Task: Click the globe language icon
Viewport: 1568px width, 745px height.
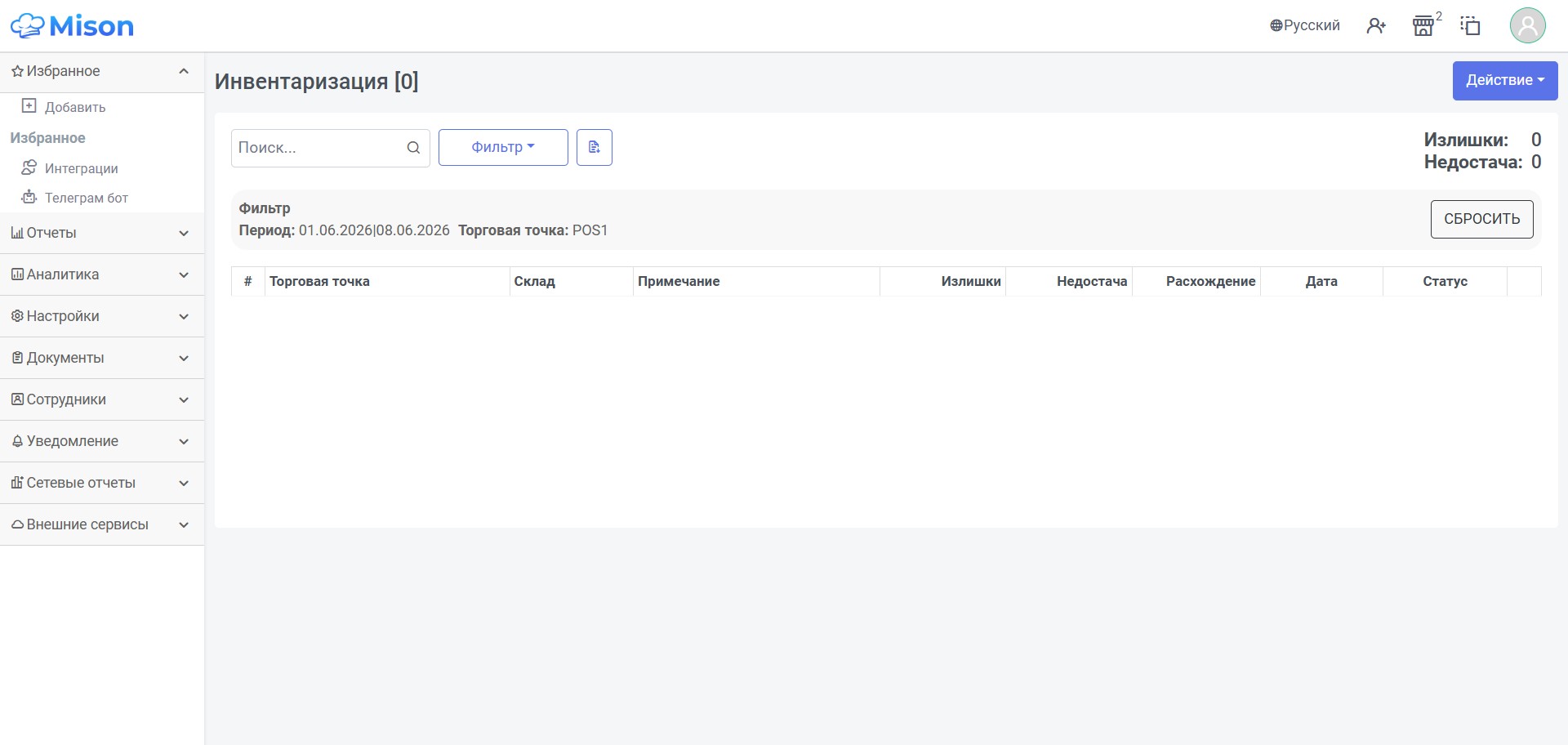Action: 1276,26
